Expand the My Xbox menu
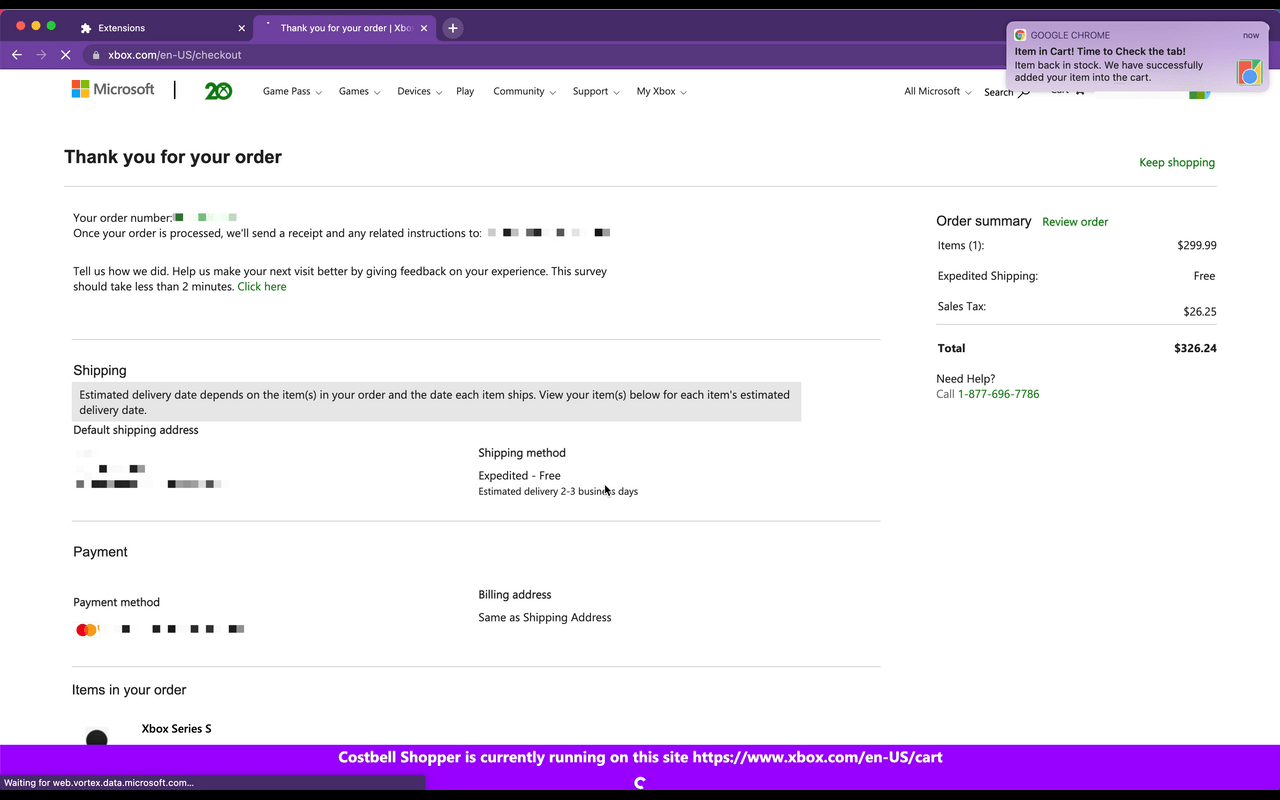 coord(662,91)
